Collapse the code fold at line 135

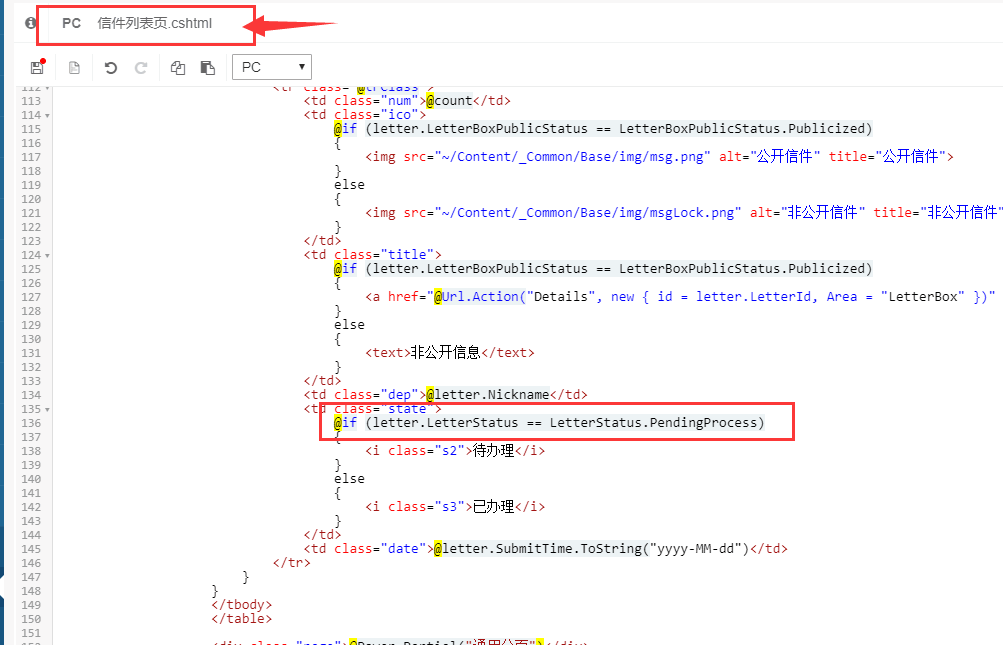click(46, 409)
